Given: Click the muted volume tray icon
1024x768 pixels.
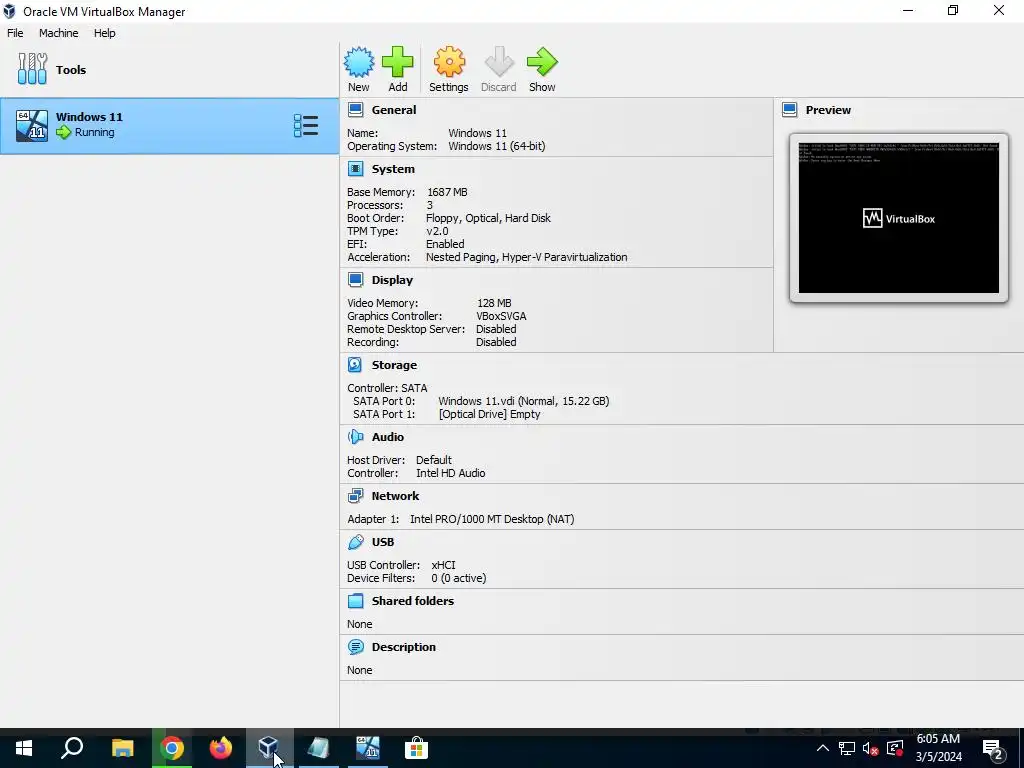Looking at the screenshot, I should click(871, 748).
